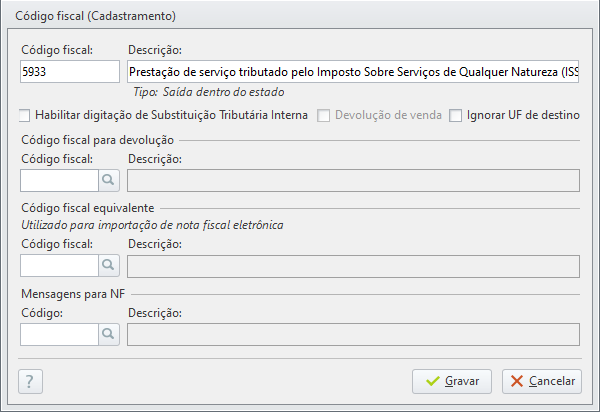Click the devolução Descrição read-only field
This screenshot has width=600, height=412.
pyautogui.click(x=354, y=181)
